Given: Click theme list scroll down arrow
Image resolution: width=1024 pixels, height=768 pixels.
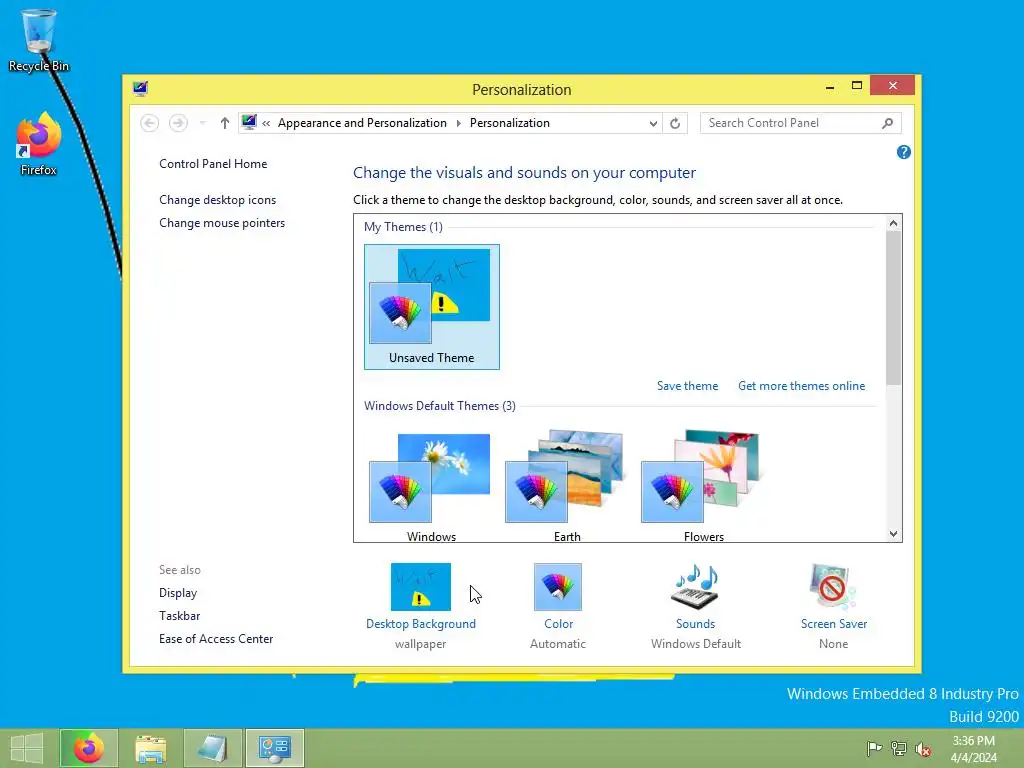Looking at the screenshot, I should click(893, 534).
